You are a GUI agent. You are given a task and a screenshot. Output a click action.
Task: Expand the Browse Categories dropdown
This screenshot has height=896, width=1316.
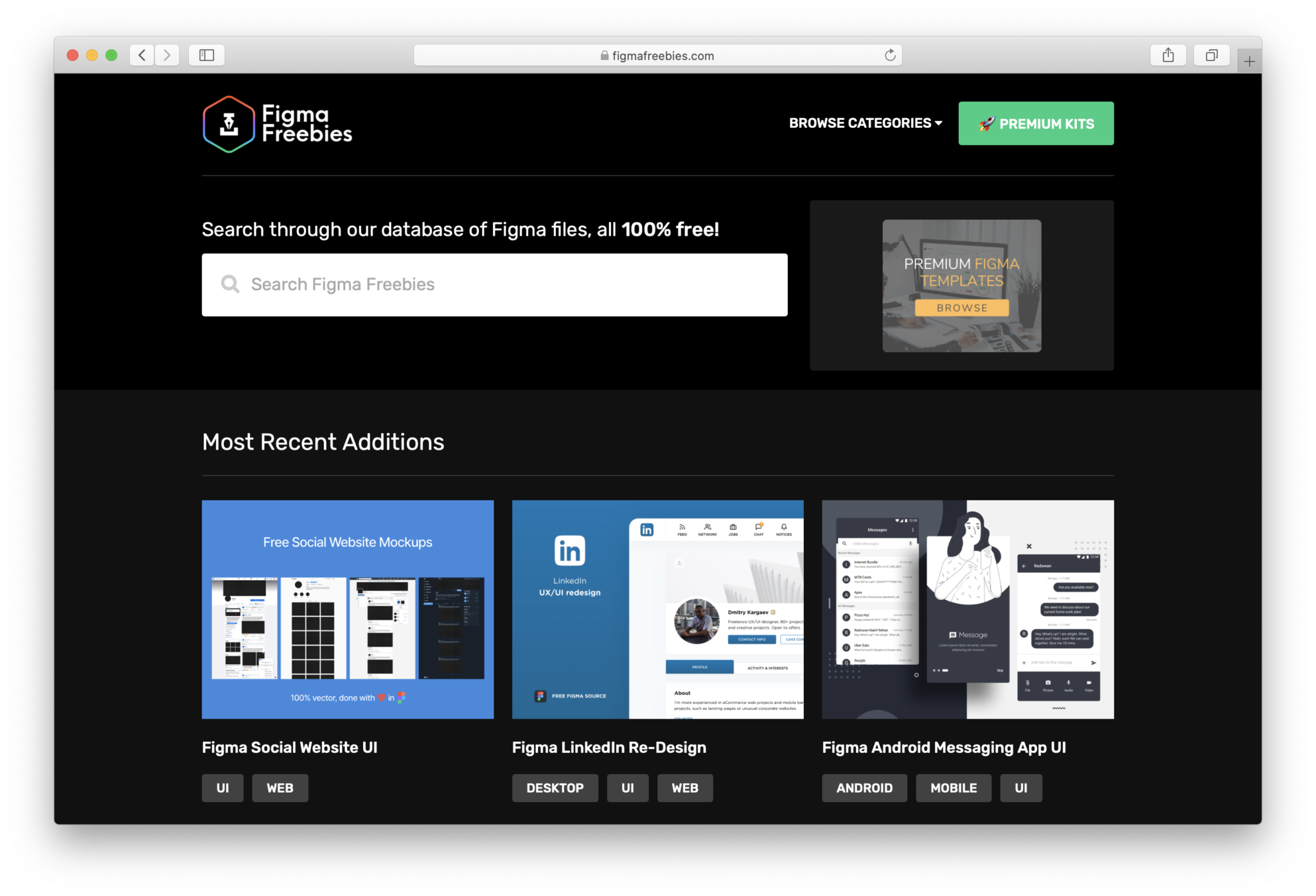click(866, 123)
